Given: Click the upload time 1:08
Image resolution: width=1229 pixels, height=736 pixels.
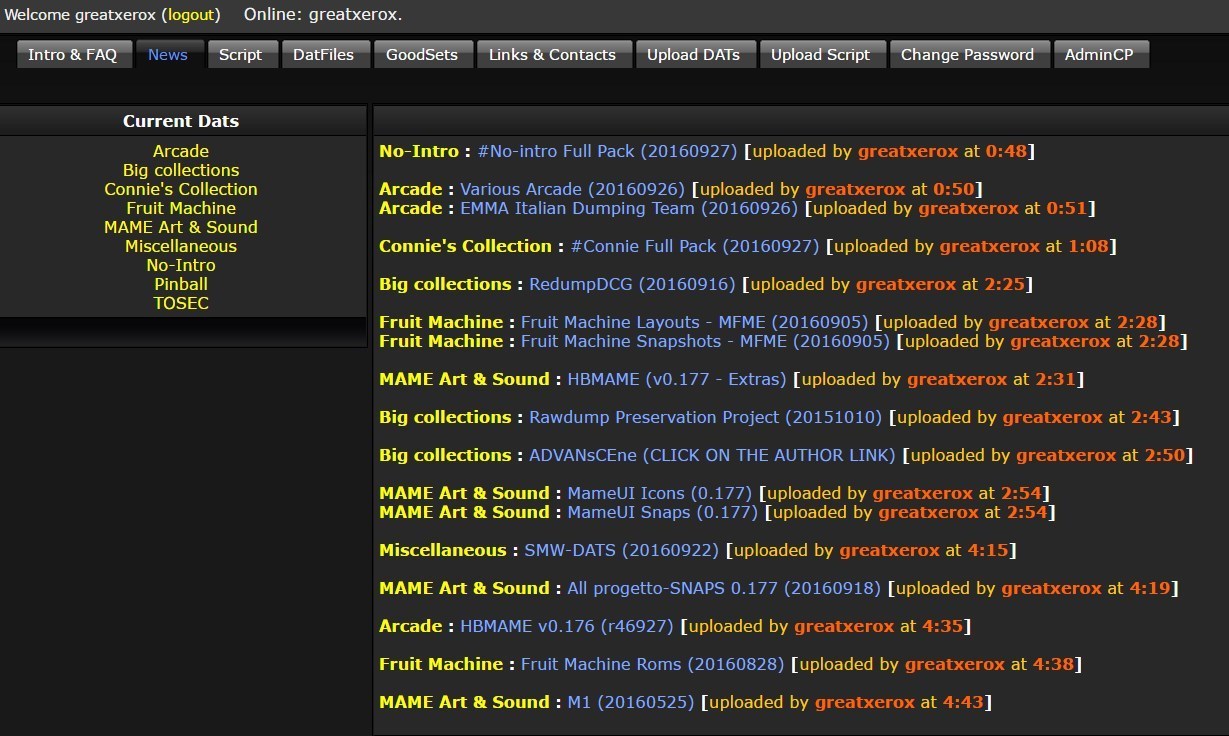Looking at the screenshot, I should 1088,246.
